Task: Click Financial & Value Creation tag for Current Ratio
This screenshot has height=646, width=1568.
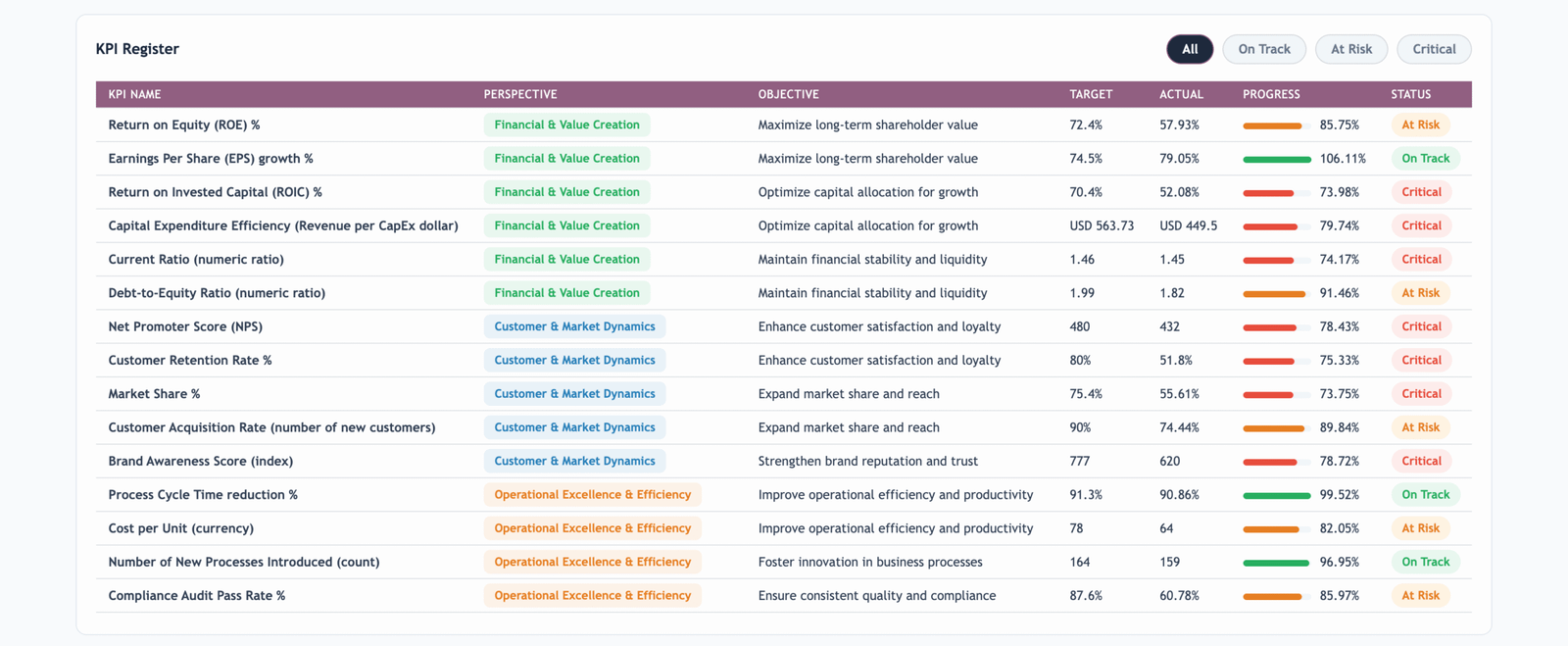Action: 566,259
